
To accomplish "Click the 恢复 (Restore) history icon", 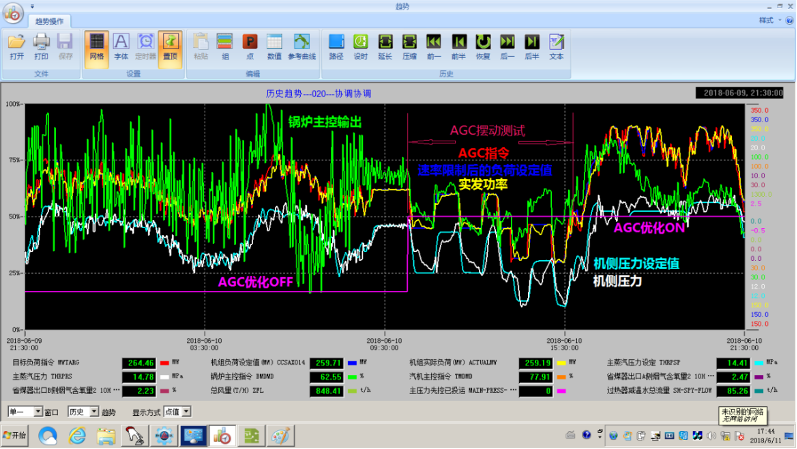I will coord(483,46).
